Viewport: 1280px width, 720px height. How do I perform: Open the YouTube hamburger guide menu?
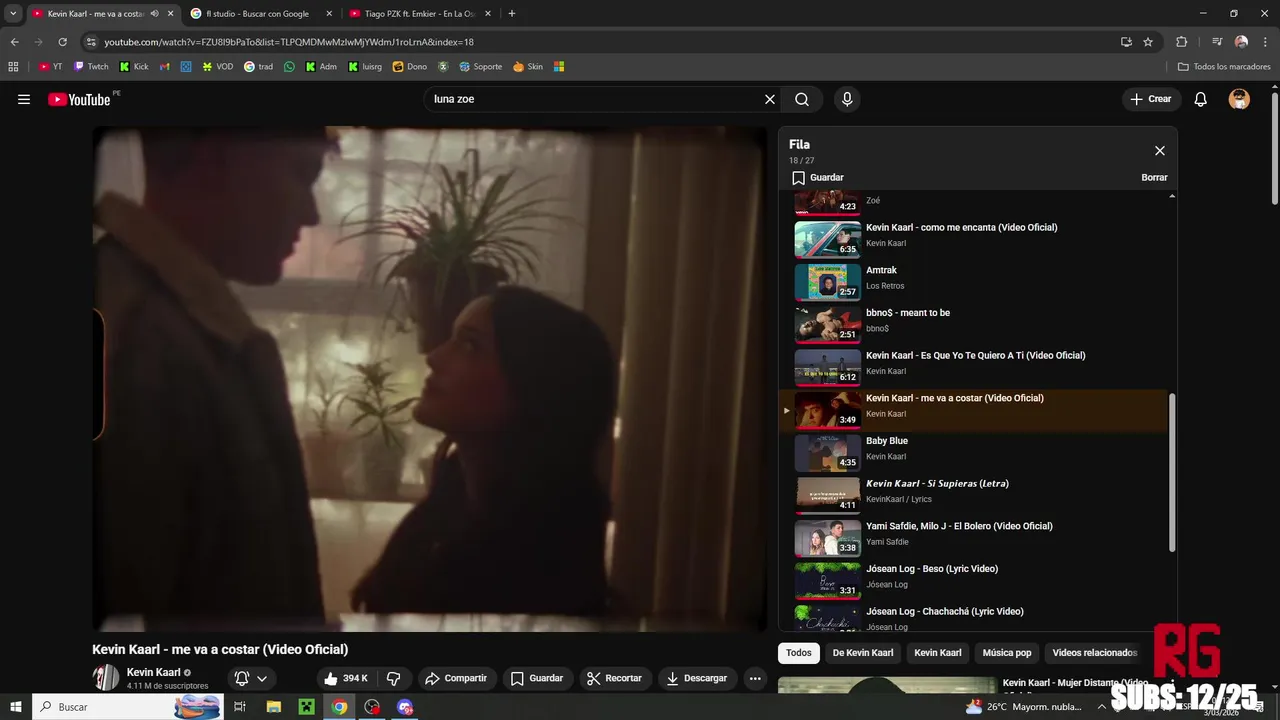(24, 99)
